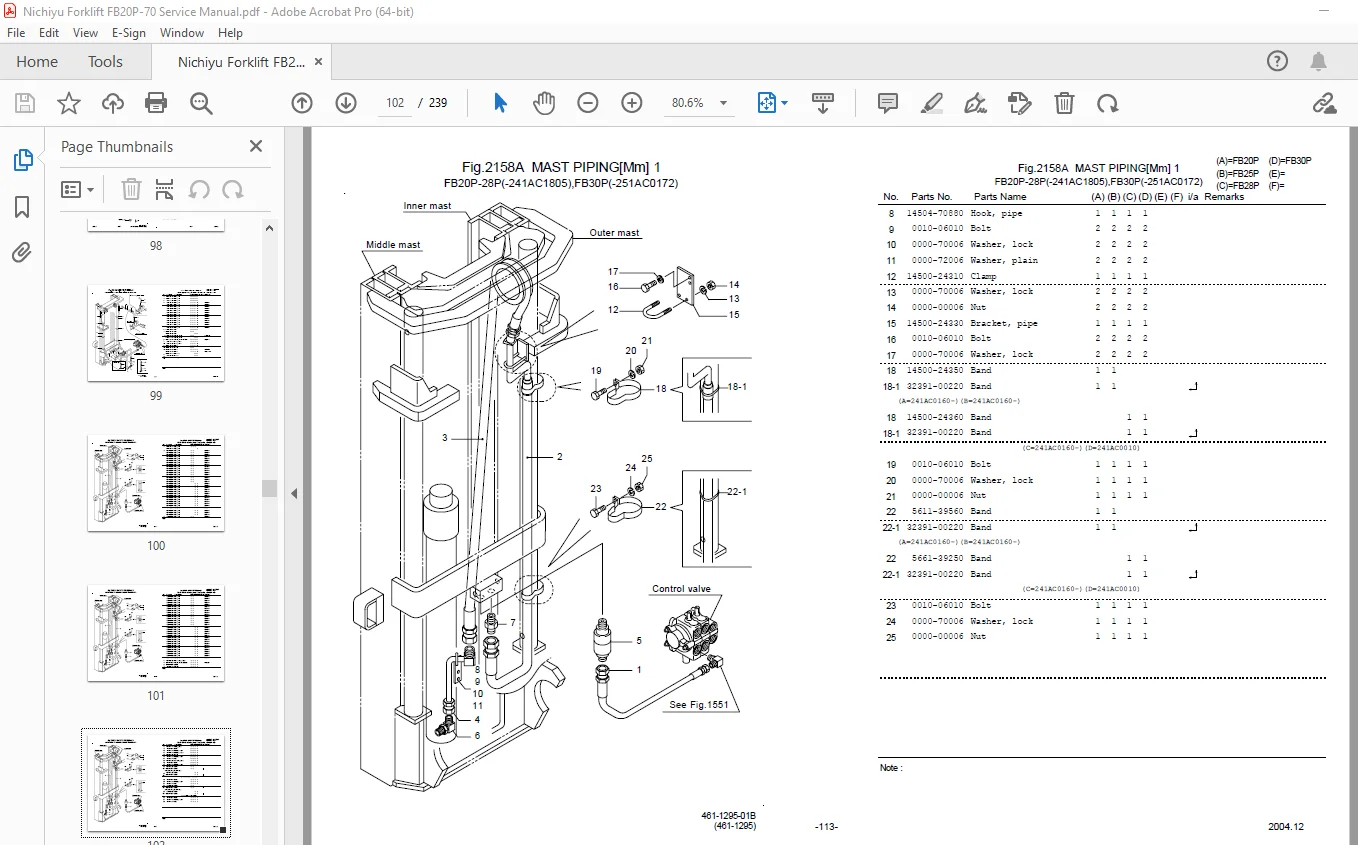This screenshot has height=845, width=1358.
Task: Print the document
Action: 156,103
